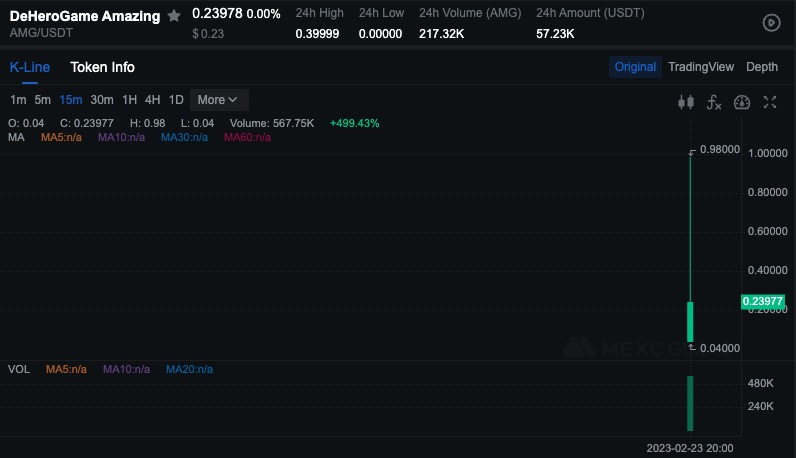Click the DeHeroGame Amazing token name
The width and height of the screenshot is (796, 458).
(85, 16)
